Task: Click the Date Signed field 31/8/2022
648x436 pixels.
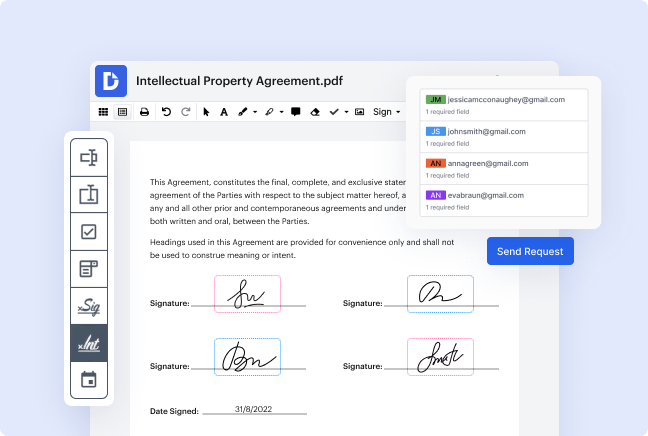Action: (252, 410)
